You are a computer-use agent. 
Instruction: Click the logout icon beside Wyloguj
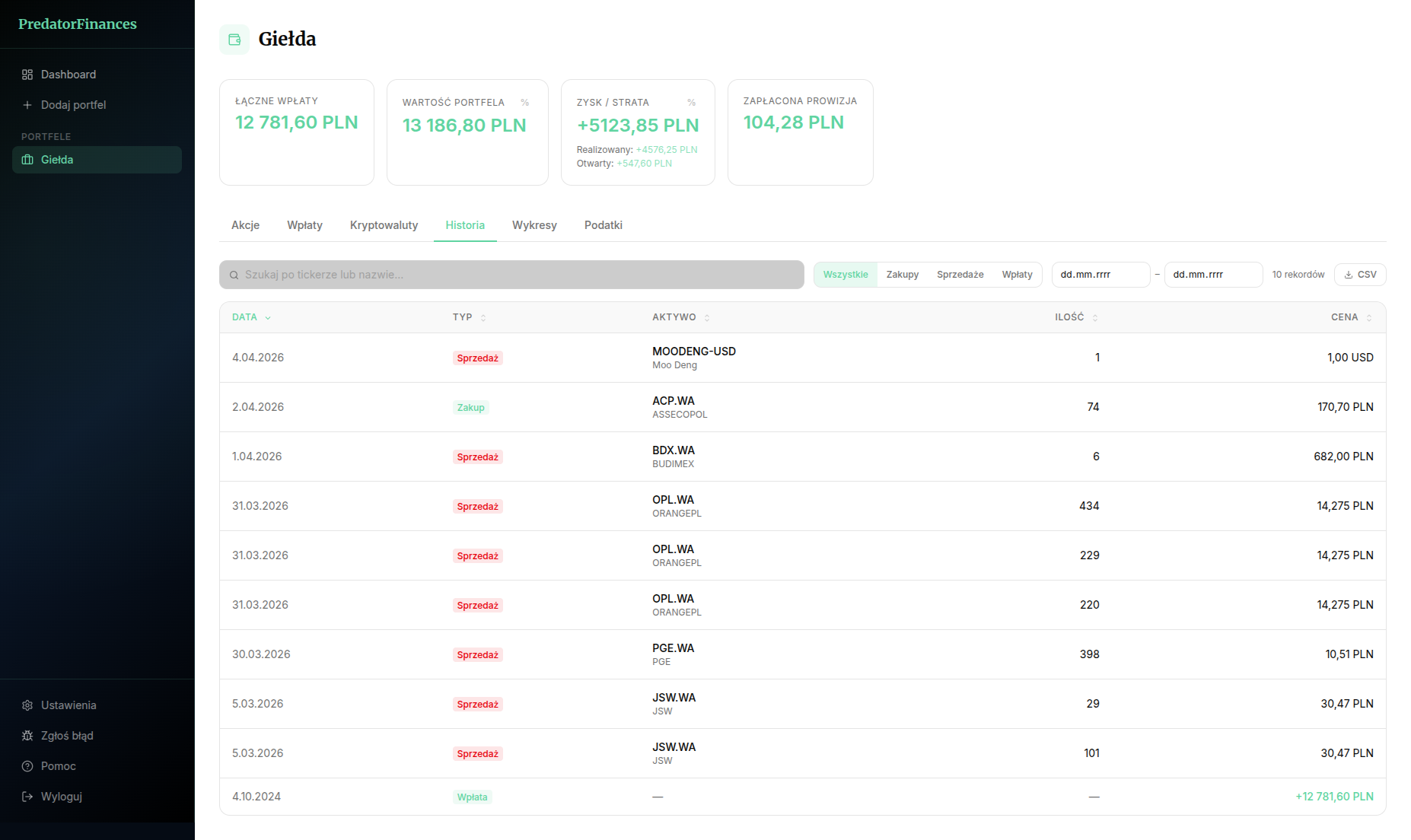coord(26,797)
